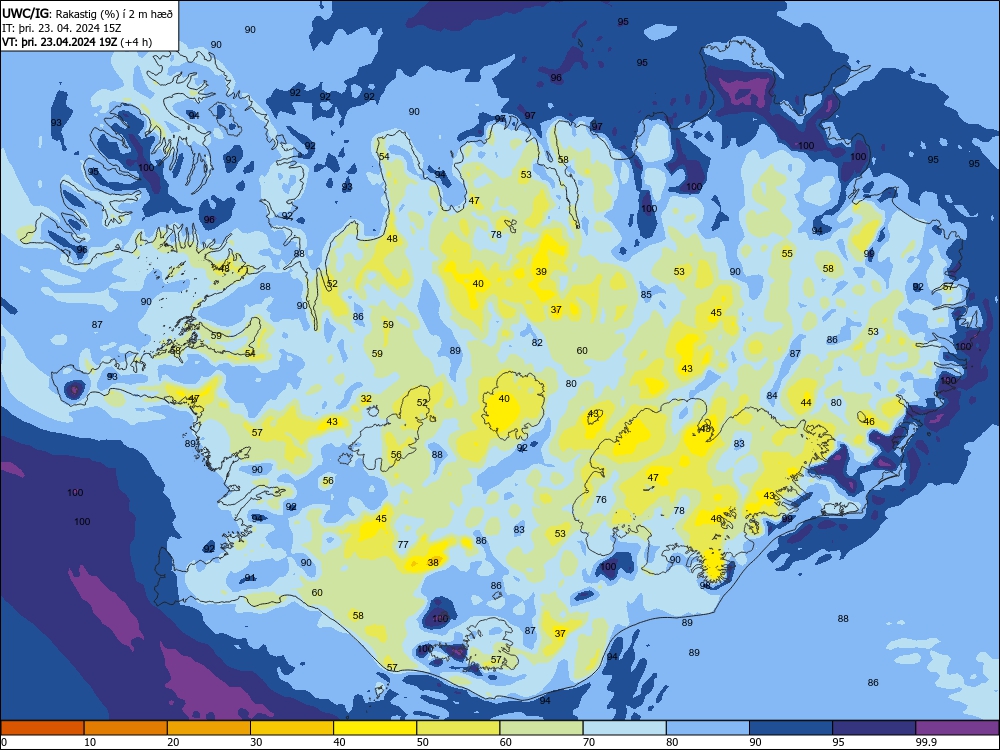Click the orange 10–20 legend swatch

pos(126,728)
